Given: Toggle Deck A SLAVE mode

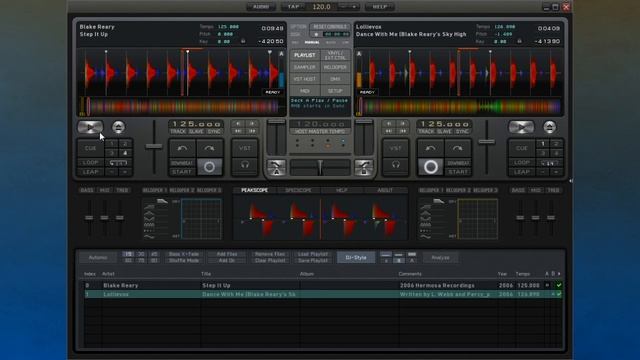Looking at the screenshot, I should 196,131.
